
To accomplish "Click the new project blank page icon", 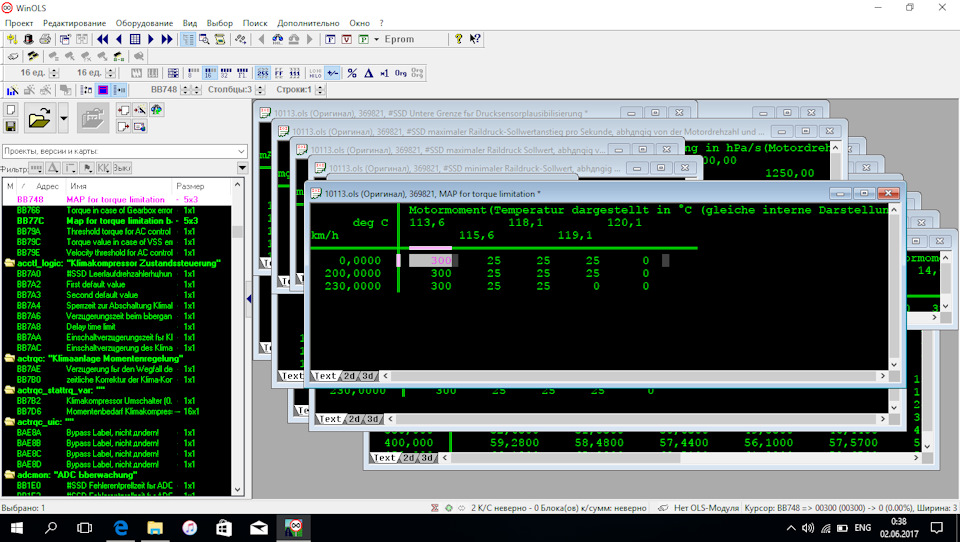I will (10, 110).
